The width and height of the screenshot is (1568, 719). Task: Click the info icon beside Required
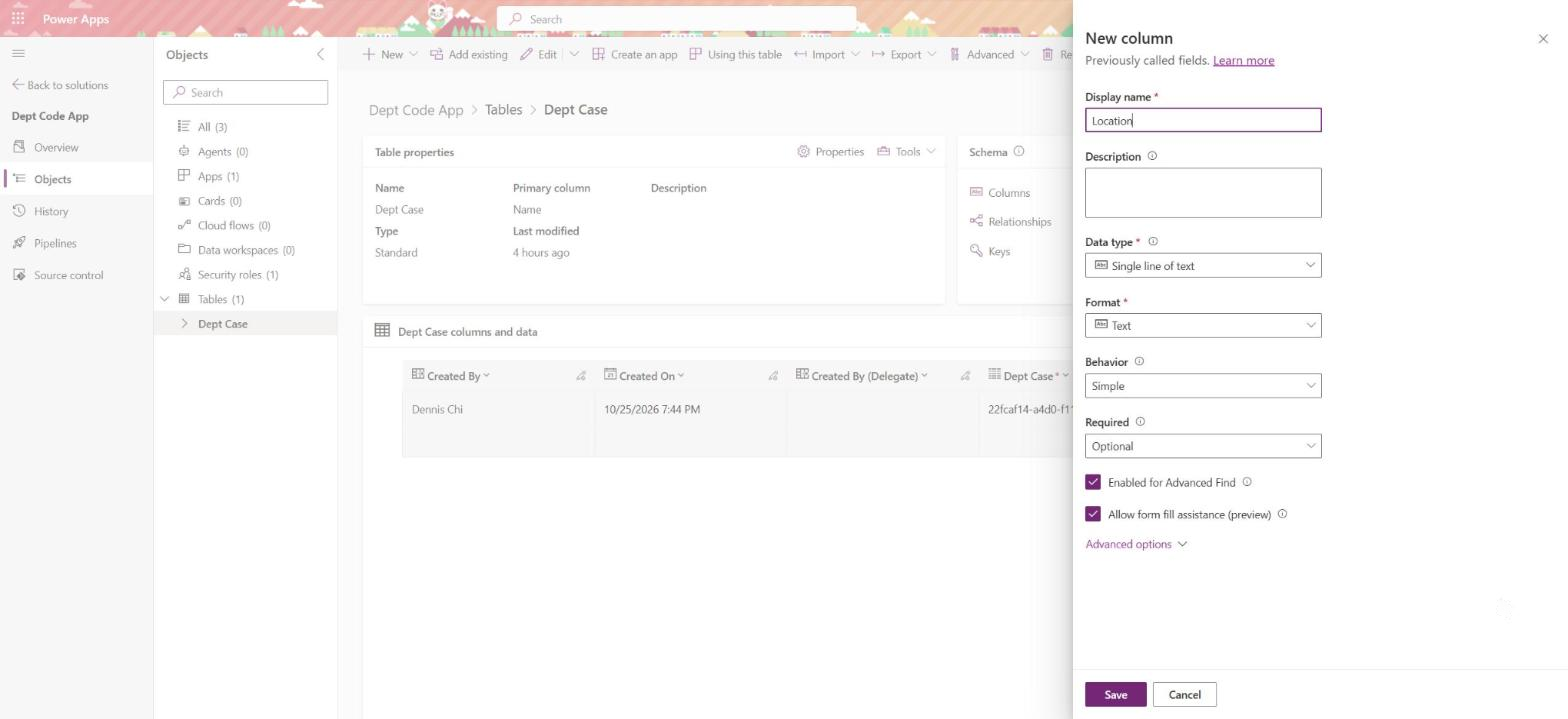(x=1140, y=422)
